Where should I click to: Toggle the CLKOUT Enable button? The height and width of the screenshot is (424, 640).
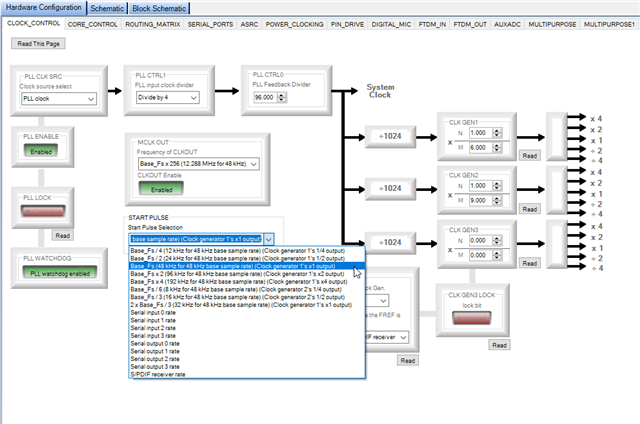[161, 189]
